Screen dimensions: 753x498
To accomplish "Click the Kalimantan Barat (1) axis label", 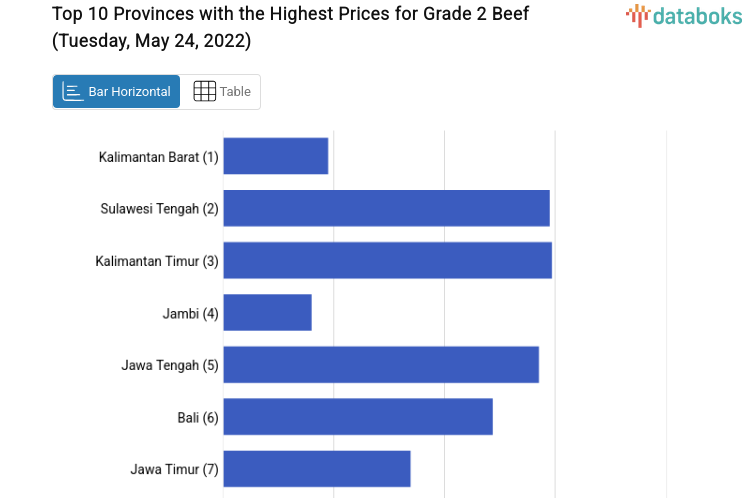I will (158, 157).
